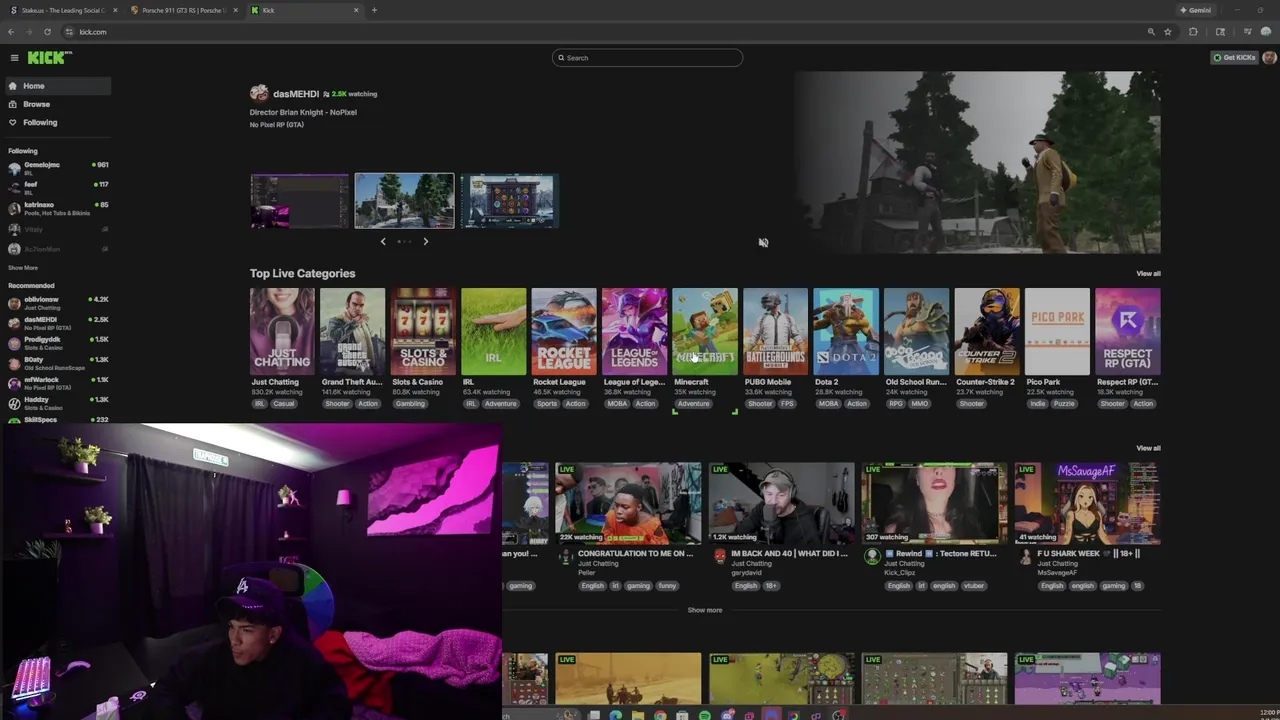Select the second featured stream thumbnail
The image size is (1280, 720).
pyautogui.click(x=404, y=201)
